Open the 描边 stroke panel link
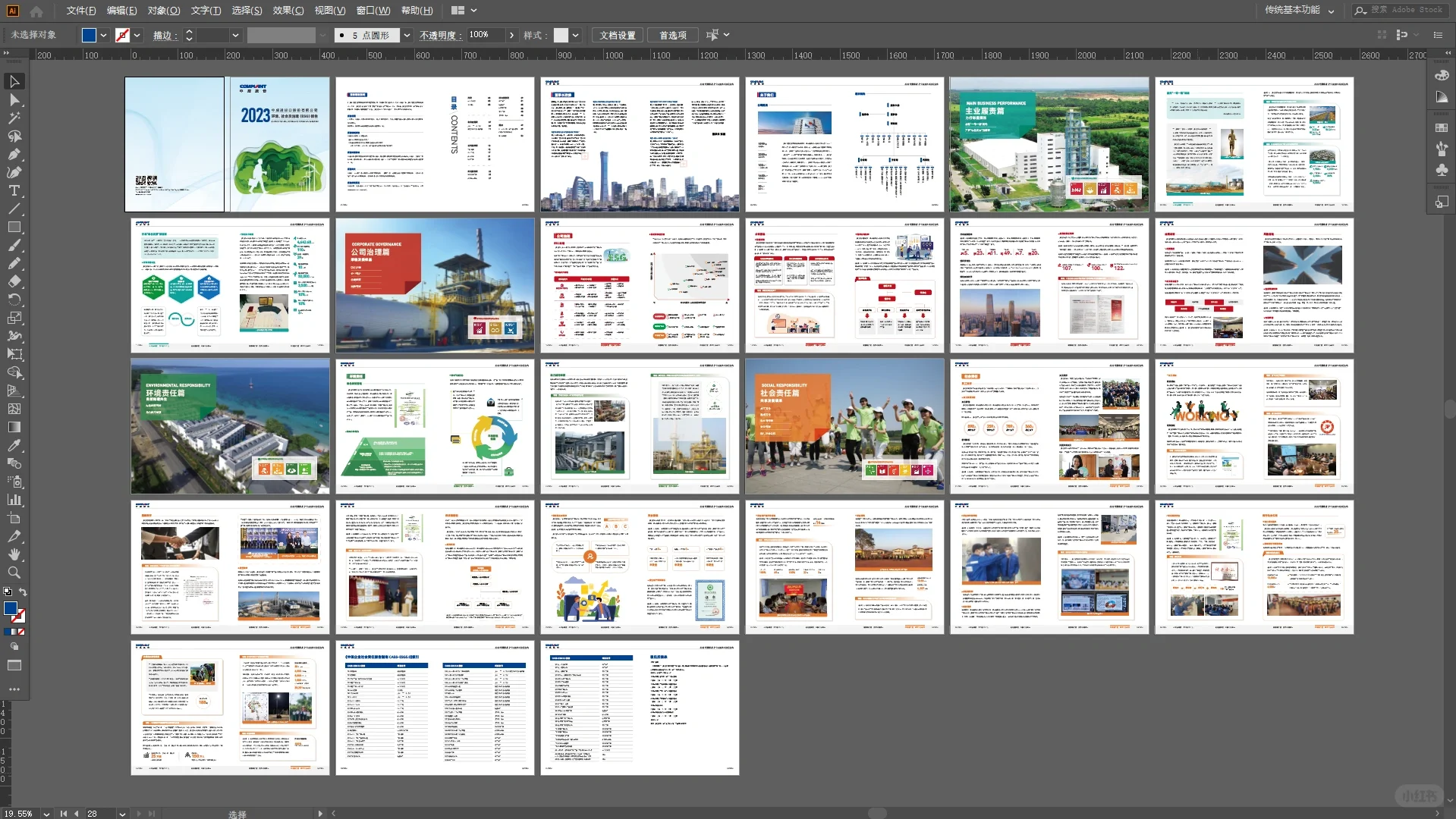1456x819 pixels. [x=165, y=35]
